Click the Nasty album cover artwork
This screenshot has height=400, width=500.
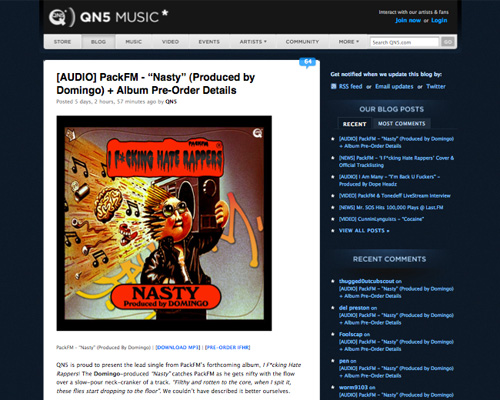click(164, 223)
